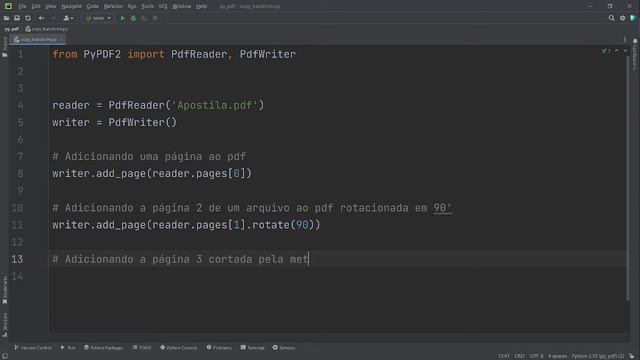
Task: Open the user account dropdown
Action: click(68, 18)
